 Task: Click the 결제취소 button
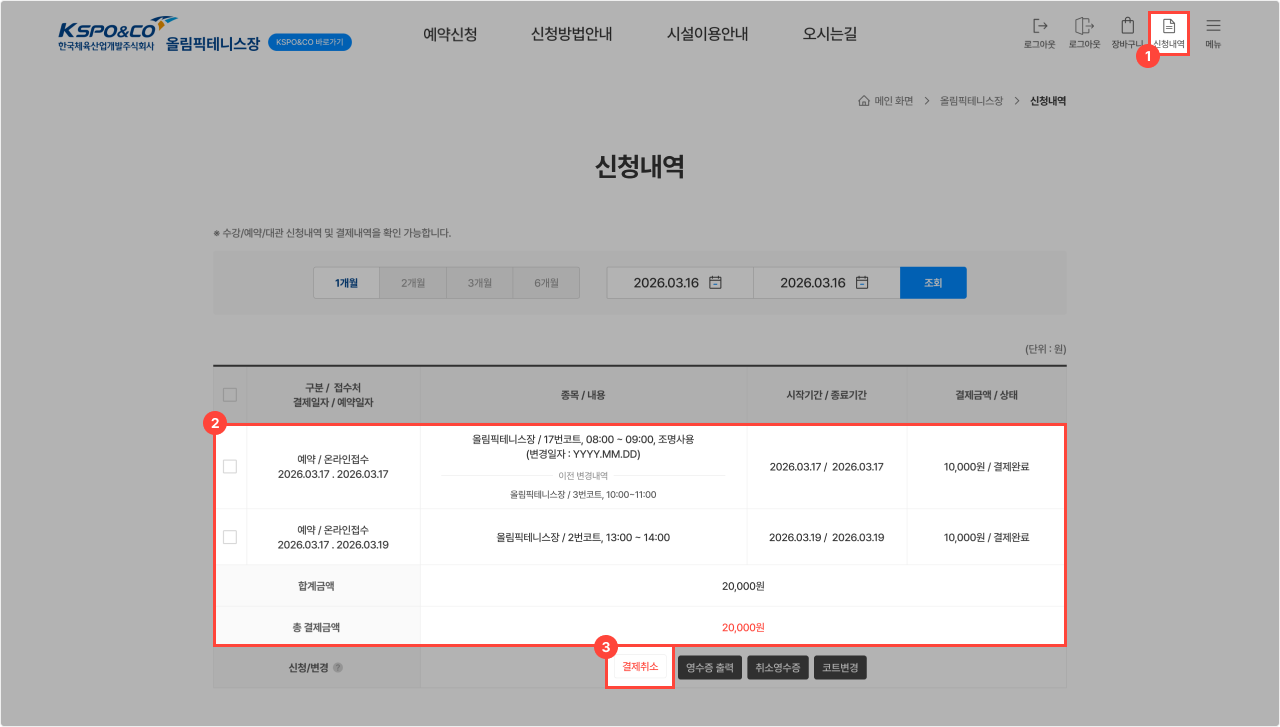[640, 667]
